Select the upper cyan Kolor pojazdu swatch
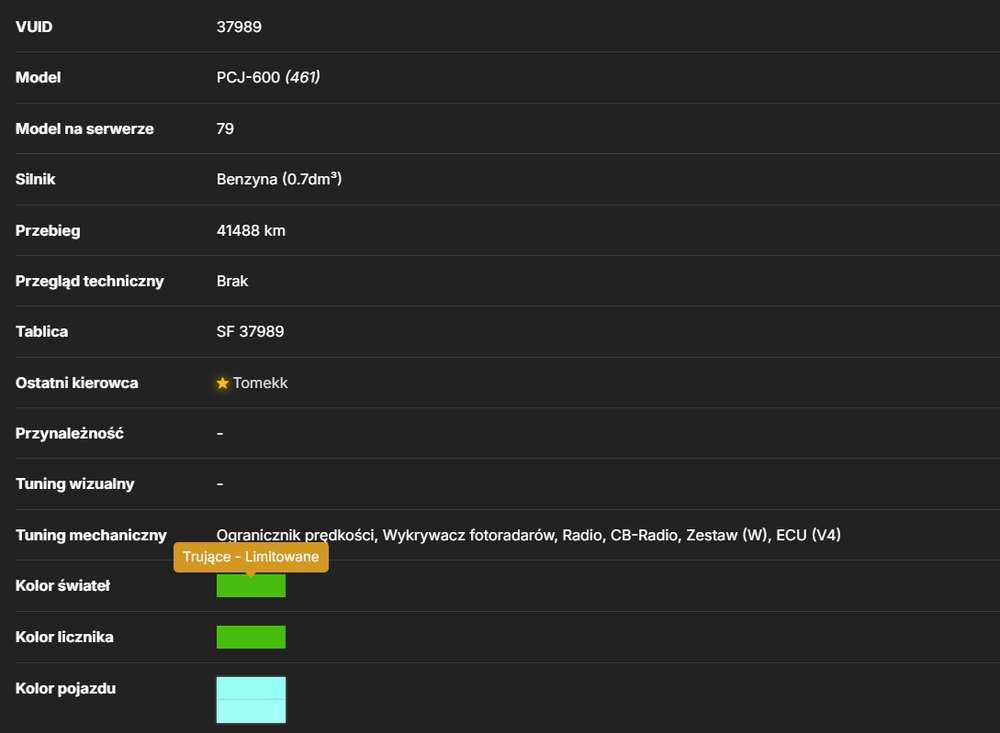This screenshot has width=1000, height=733. 251,688
